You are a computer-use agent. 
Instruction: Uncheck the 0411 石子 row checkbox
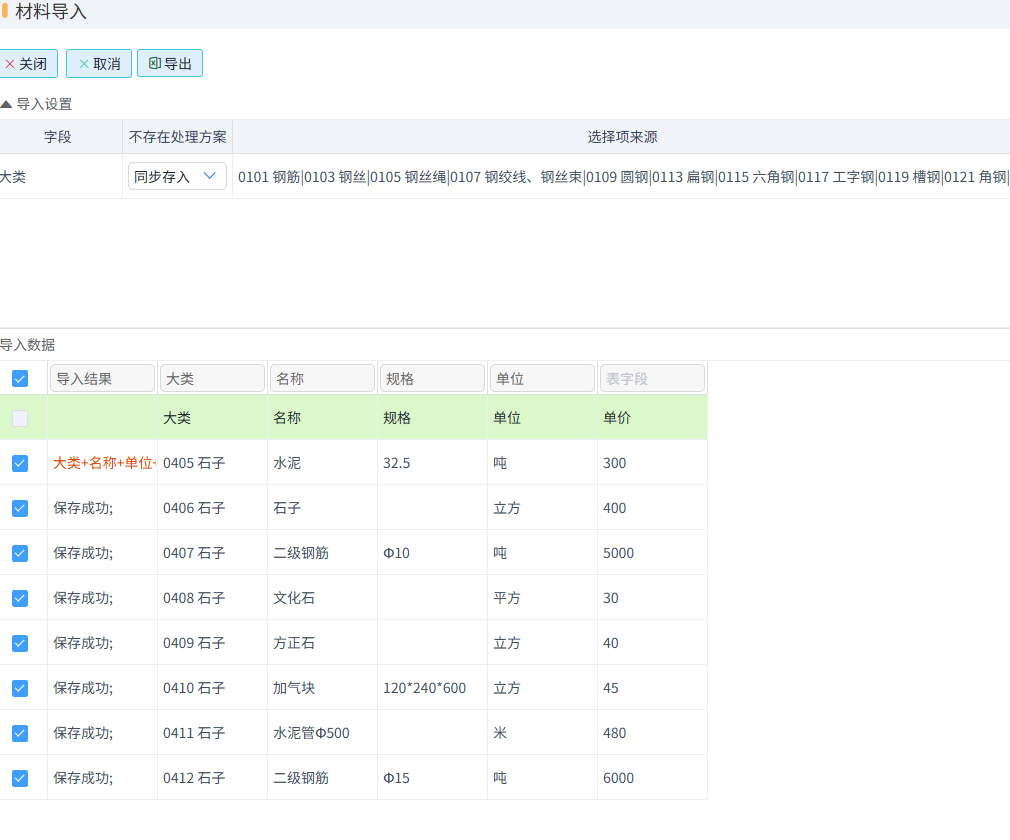pos(20,734)
